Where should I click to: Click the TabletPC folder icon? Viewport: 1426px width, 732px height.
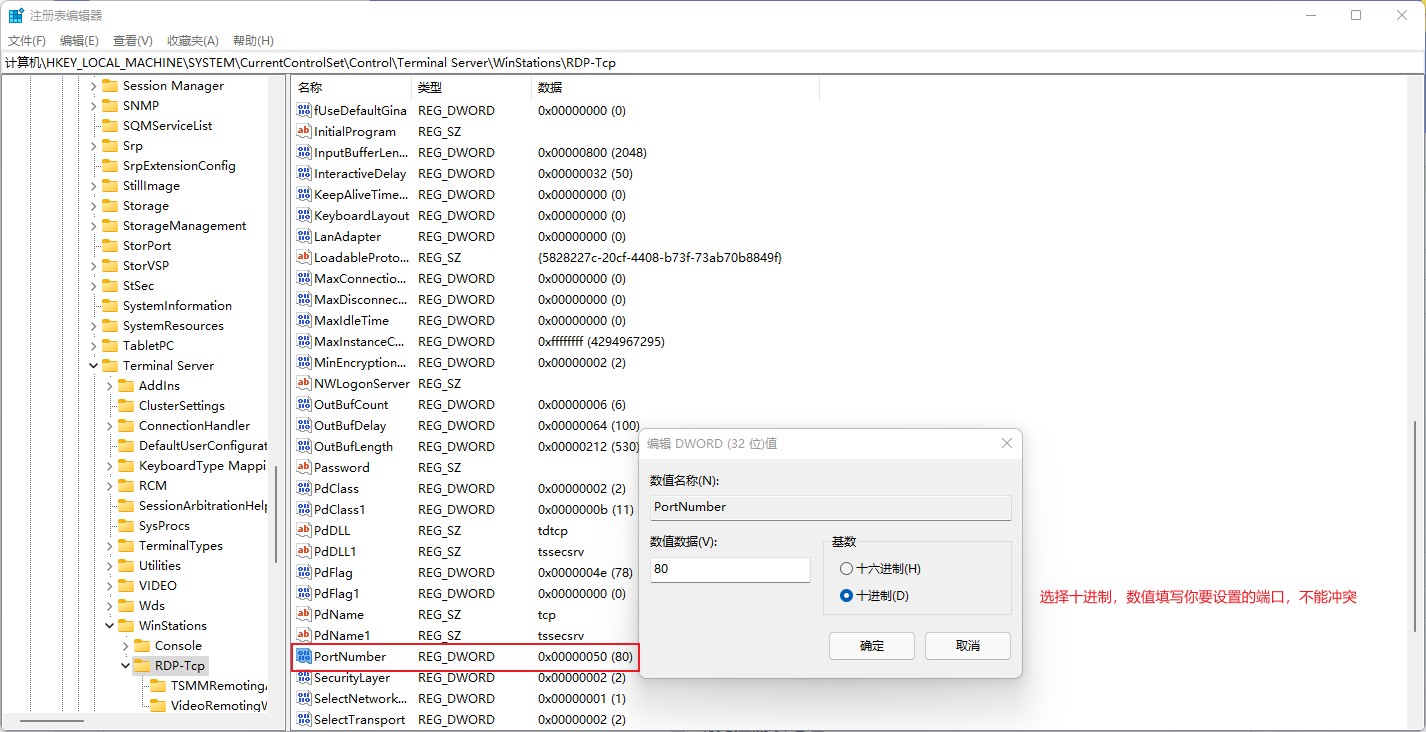coord(110,346)
